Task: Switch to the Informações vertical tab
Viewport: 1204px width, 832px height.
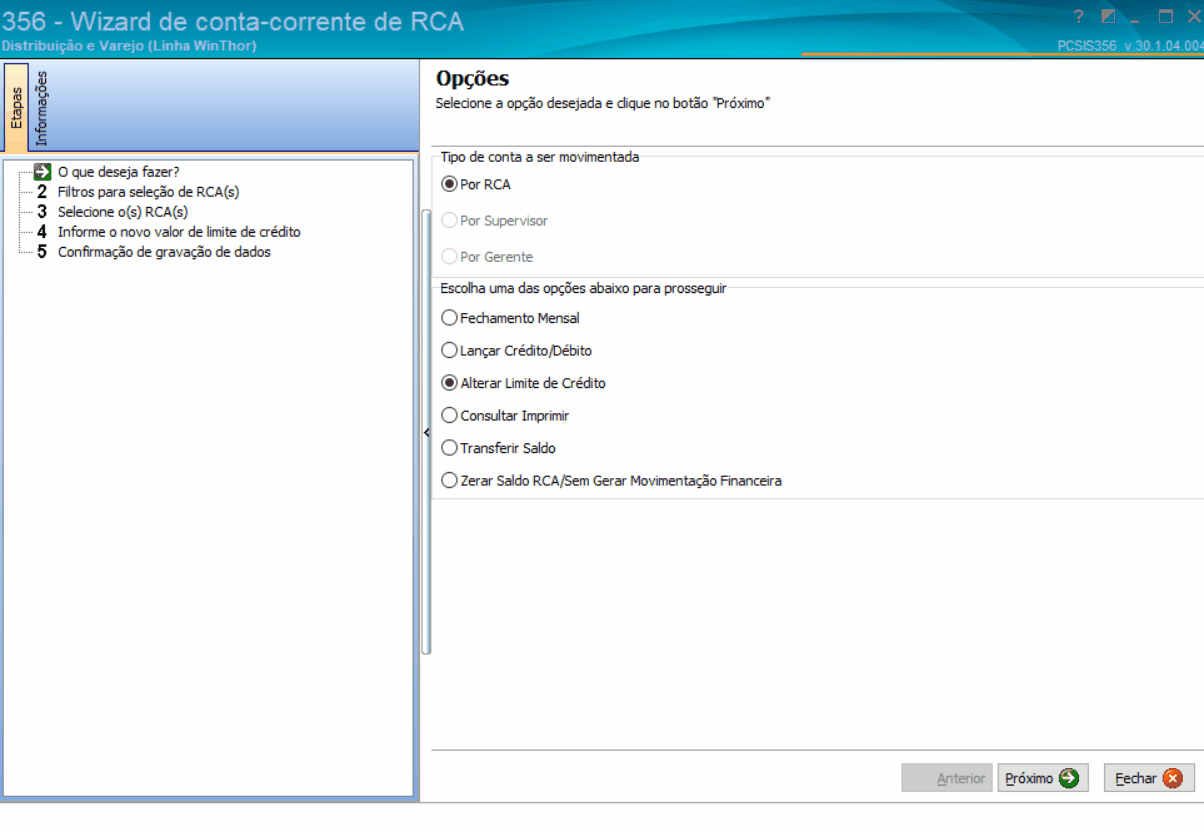Action: 41,107
